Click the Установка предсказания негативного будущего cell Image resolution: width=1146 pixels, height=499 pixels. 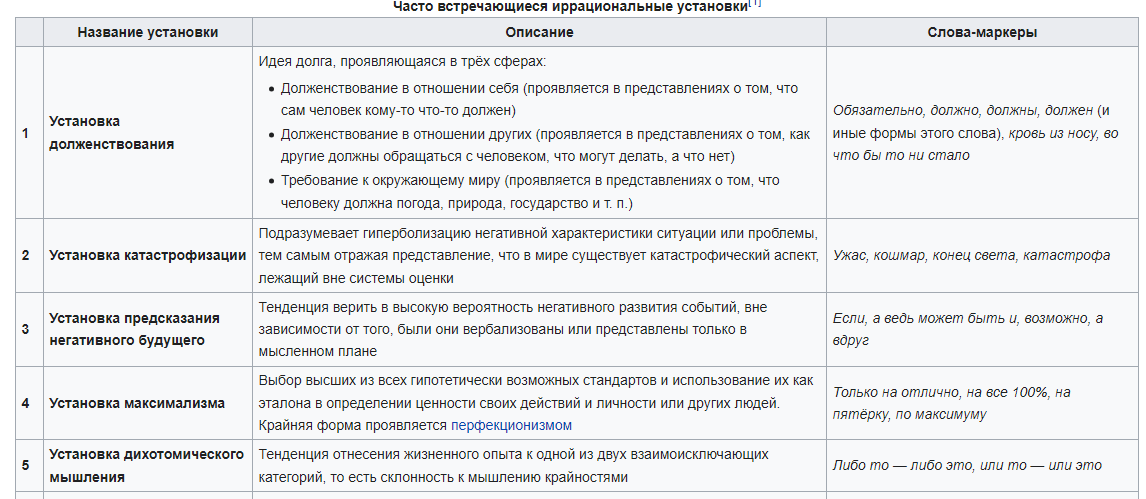[134, 329]
